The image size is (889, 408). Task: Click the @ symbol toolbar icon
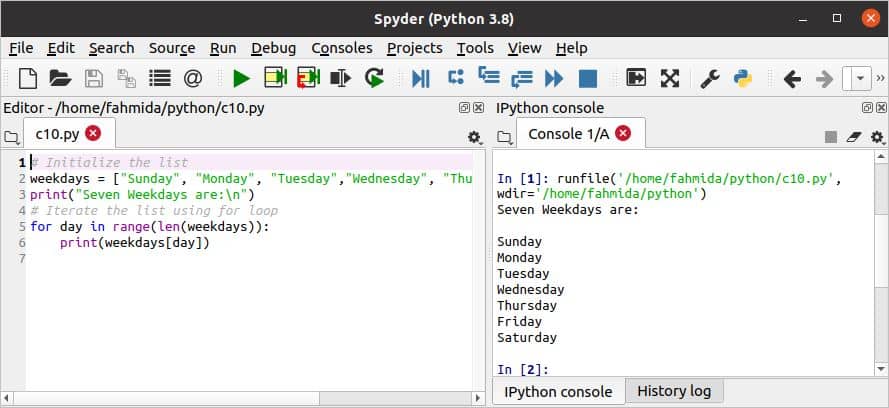[x=193, y=78]
